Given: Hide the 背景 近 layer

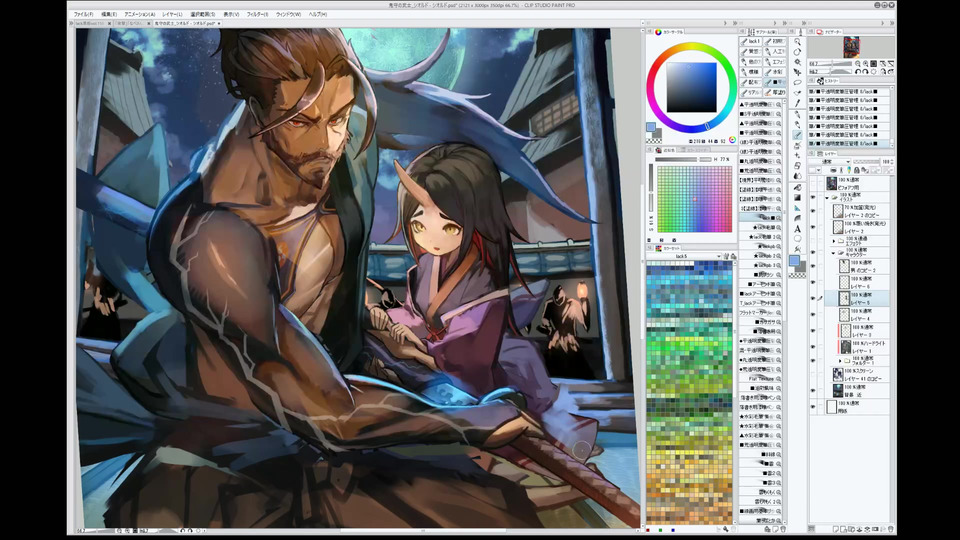Looking at the screenshot, I should click(813, 390).
